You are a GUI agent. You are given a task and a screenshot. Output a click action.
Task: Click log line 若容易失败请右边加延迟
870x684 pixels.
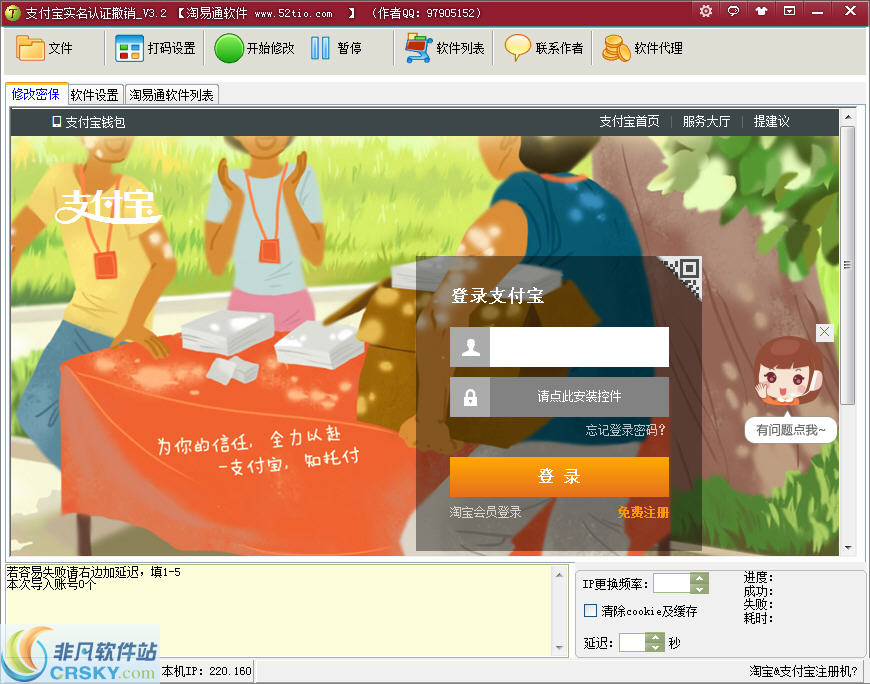pyautogui.click(x=93, y=572)
